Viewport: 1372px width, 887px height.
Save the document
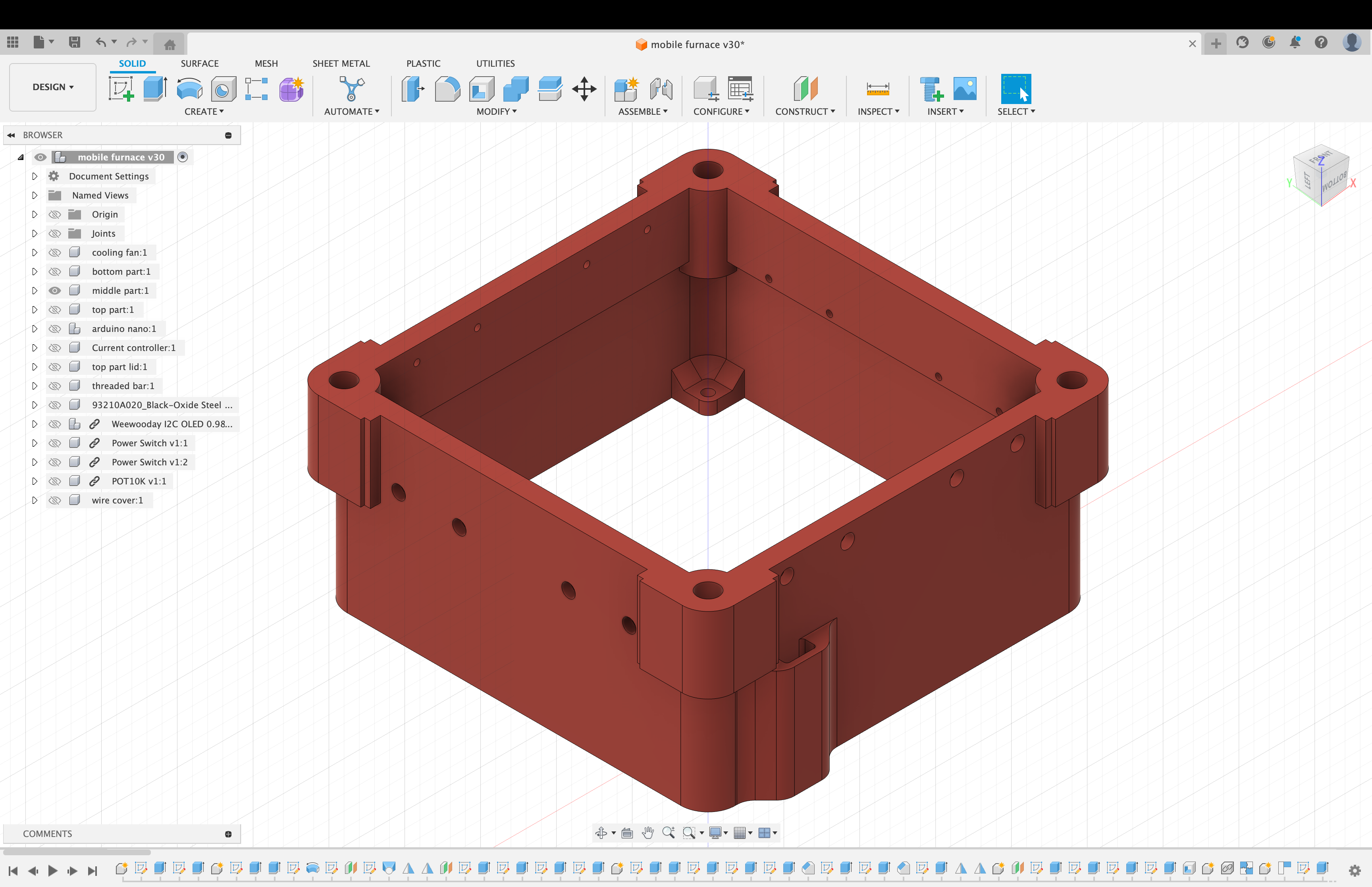pyautogui.click(x=74, y=42)
